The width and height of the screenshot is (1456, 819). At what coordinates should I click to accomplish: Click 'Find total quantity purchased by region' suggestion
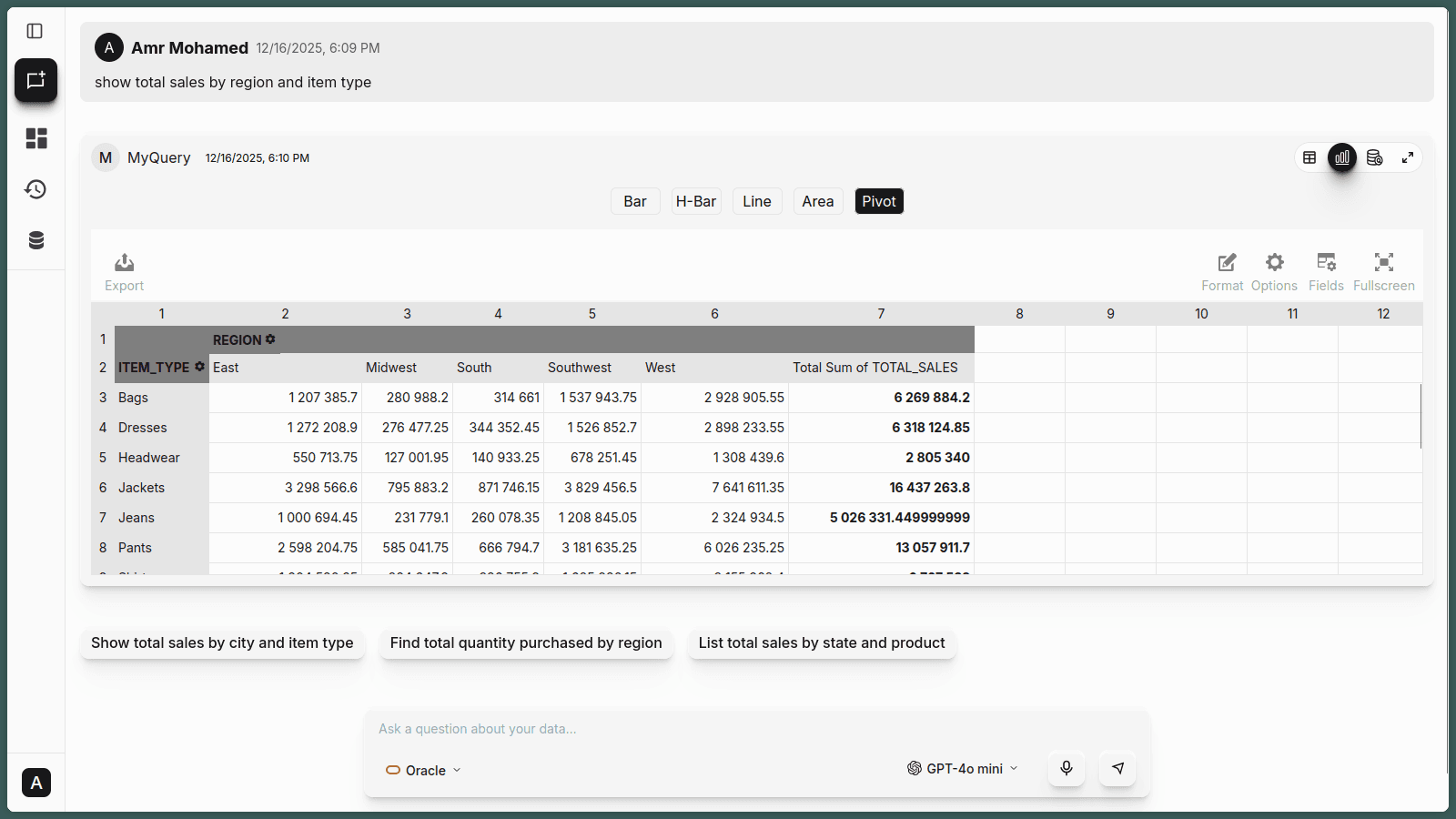pyautogui.click(x=526, y=642)
